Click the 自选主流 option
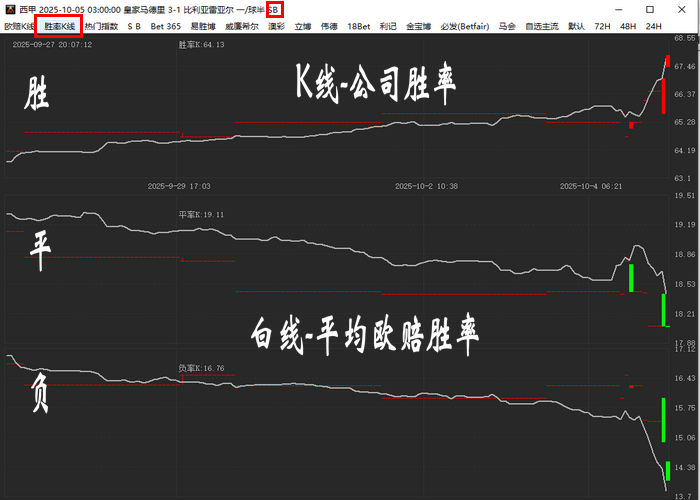The image size is (700, 500). [x=542, y=25]
